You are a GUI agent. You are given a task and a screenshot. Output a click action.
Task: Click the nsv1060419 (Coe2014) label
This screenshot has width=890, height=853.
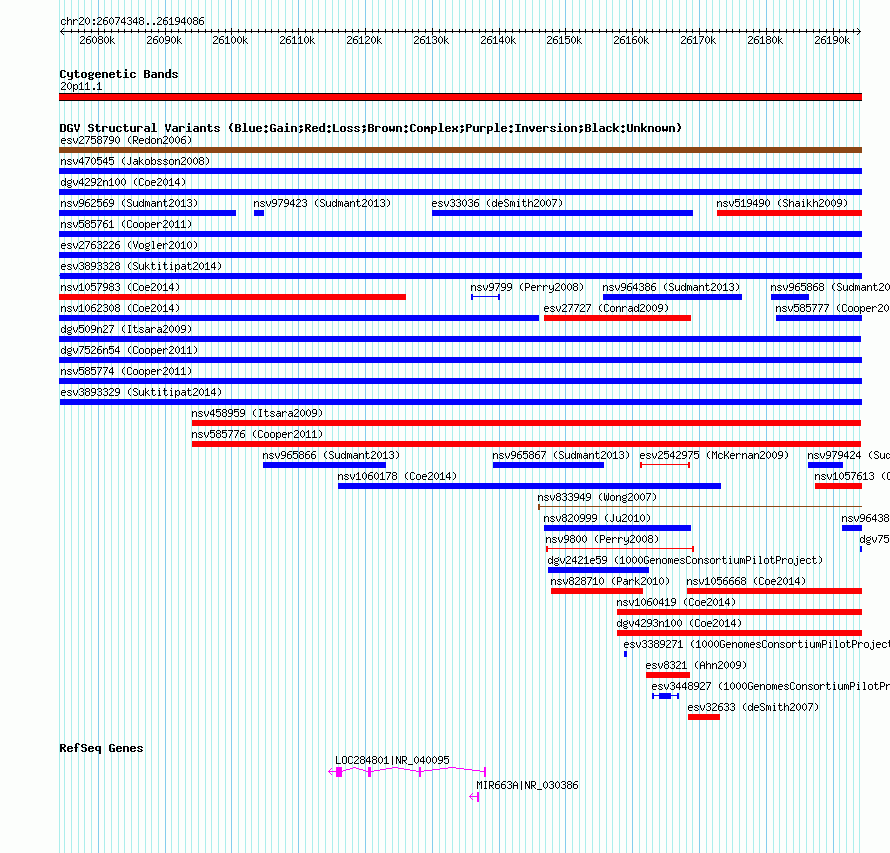coord(676,602)
